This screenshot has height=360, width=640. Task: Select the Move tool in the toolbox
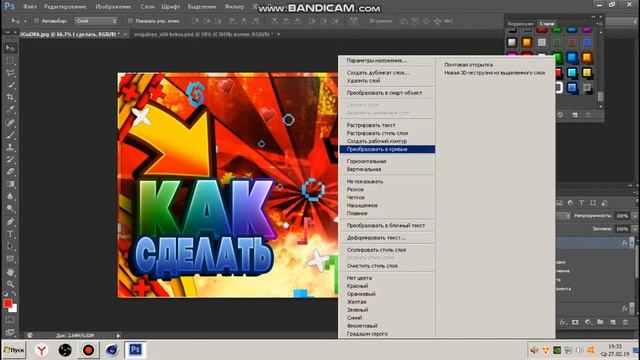[x=10, y=48]
